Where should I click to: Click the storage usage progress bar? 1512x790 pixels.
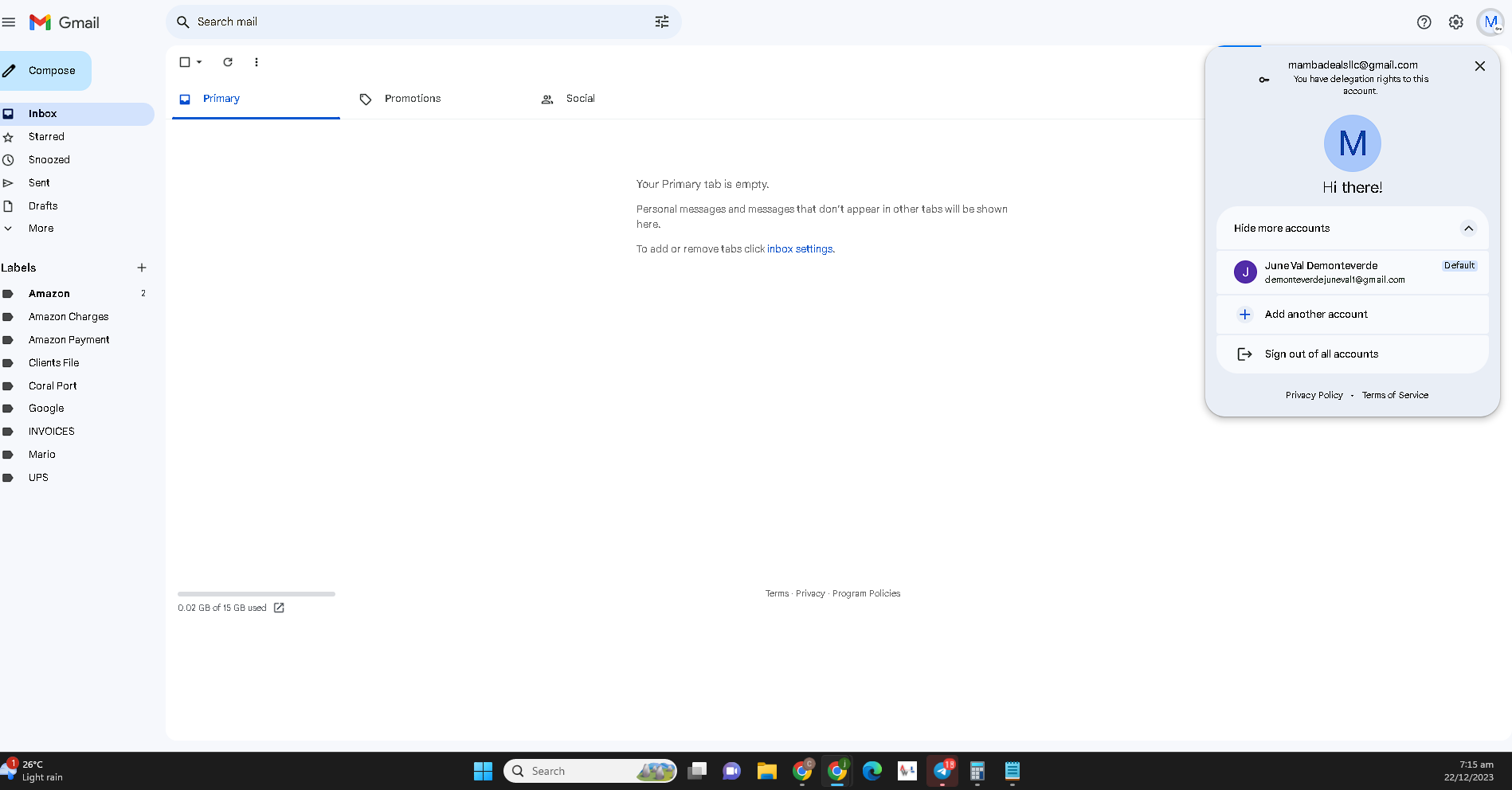point(257,594)
